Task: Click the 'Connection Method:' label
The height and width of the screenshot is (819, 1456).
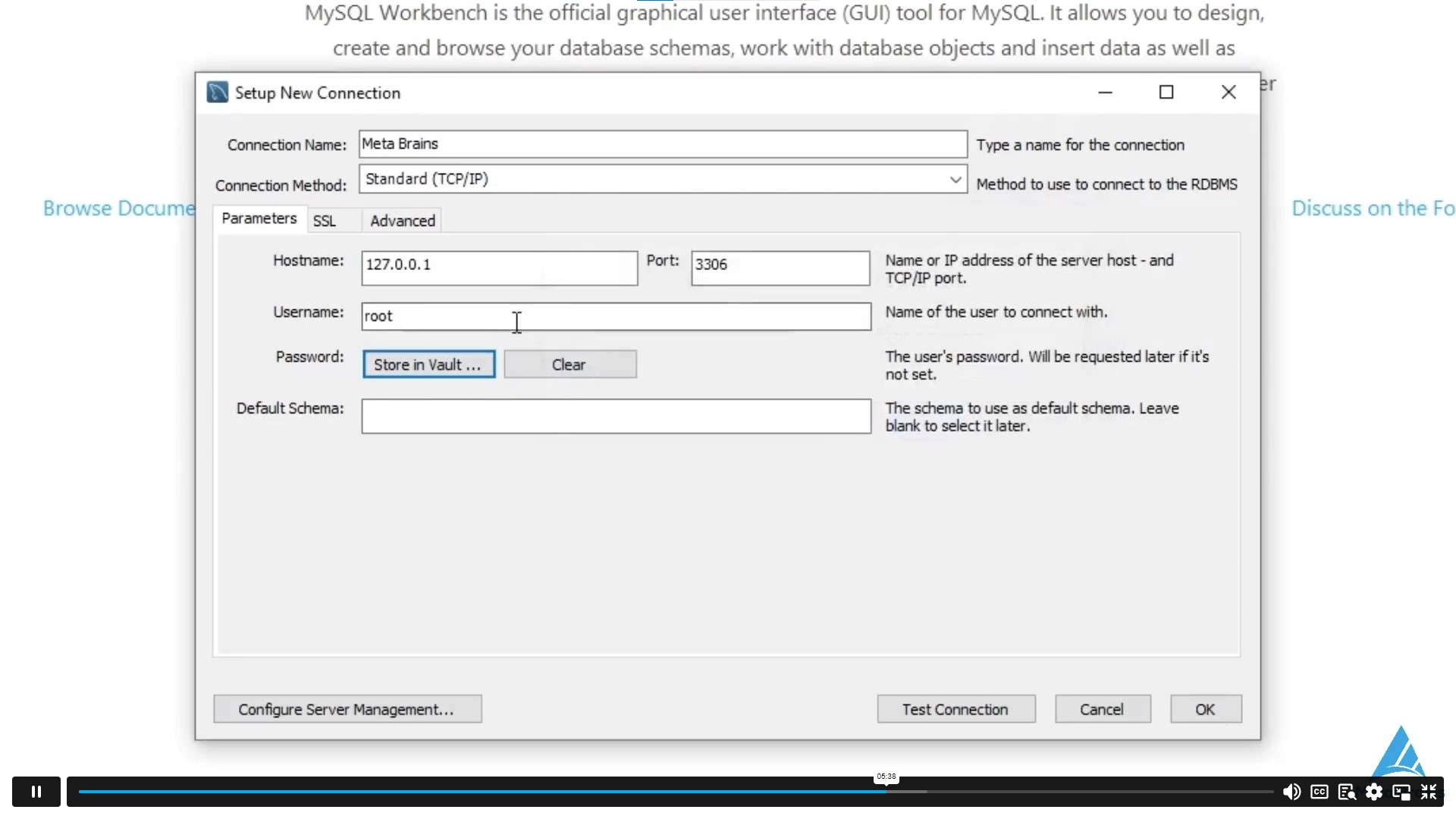Action: (x=281, y=185)
